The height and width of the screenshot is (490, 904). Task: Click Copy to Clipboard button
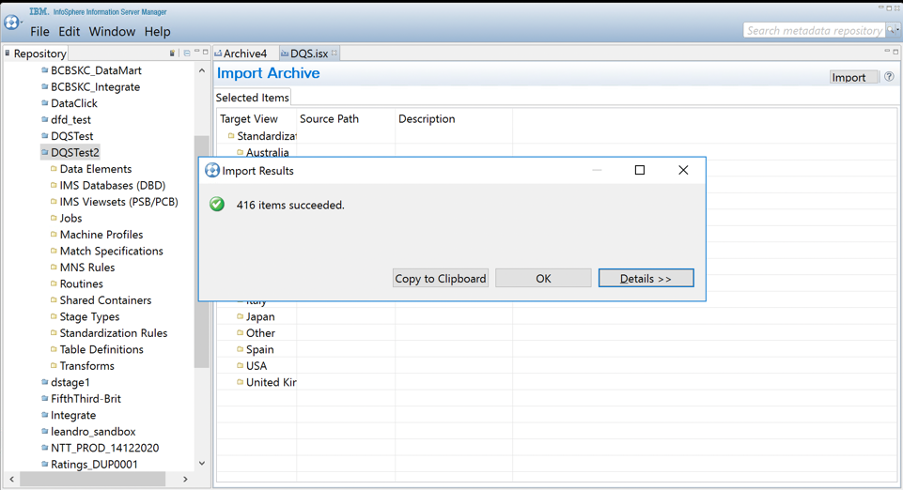[x=440, y=279]
